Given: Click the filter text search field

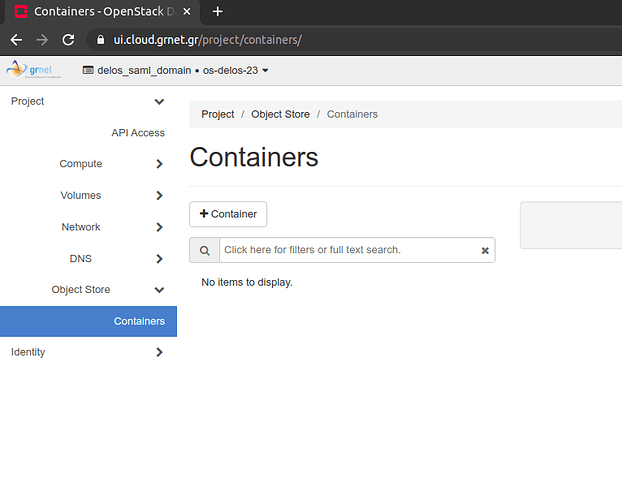Looking at the screenshot, I should [x=345, y=250].
